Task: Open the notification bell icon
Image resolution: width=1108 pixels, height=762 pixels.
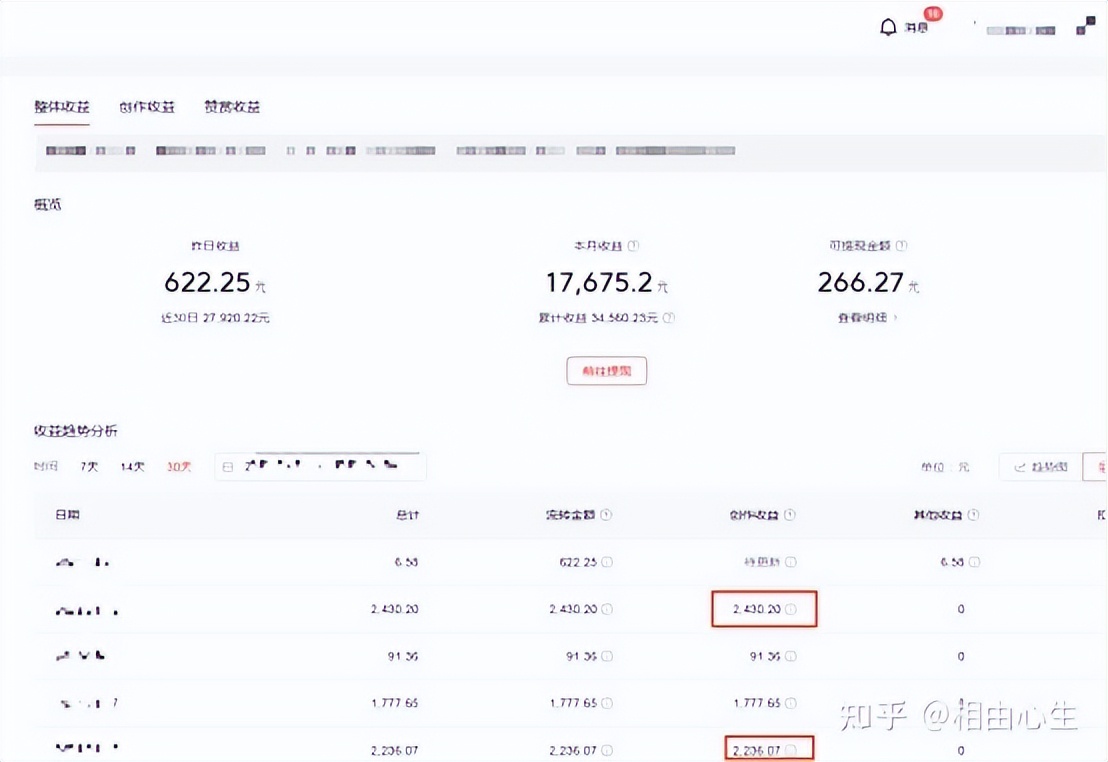Action: [888, 26]
